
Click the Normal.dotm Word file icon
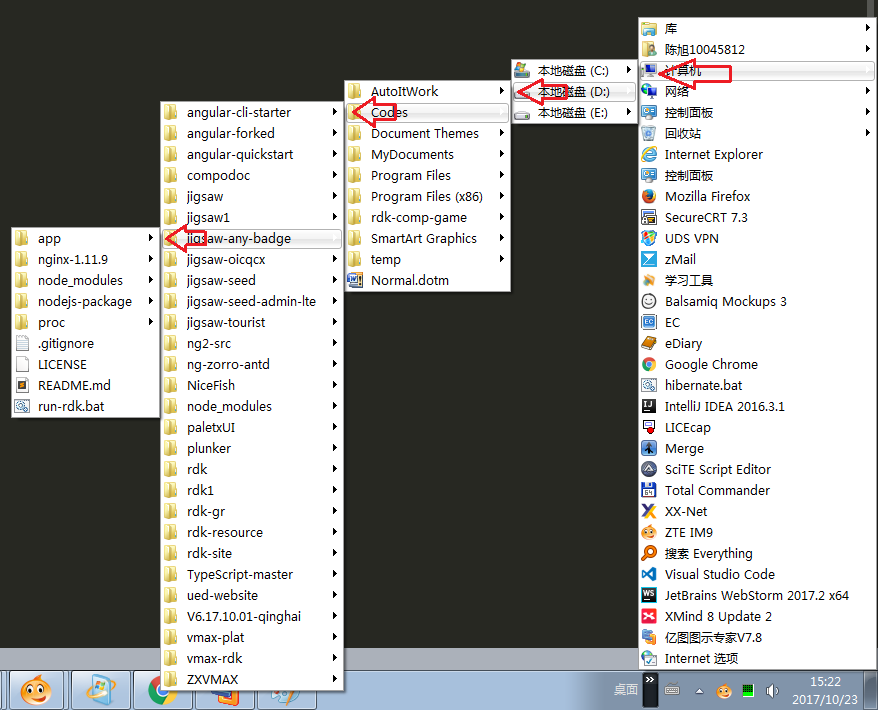coord(355,280)
